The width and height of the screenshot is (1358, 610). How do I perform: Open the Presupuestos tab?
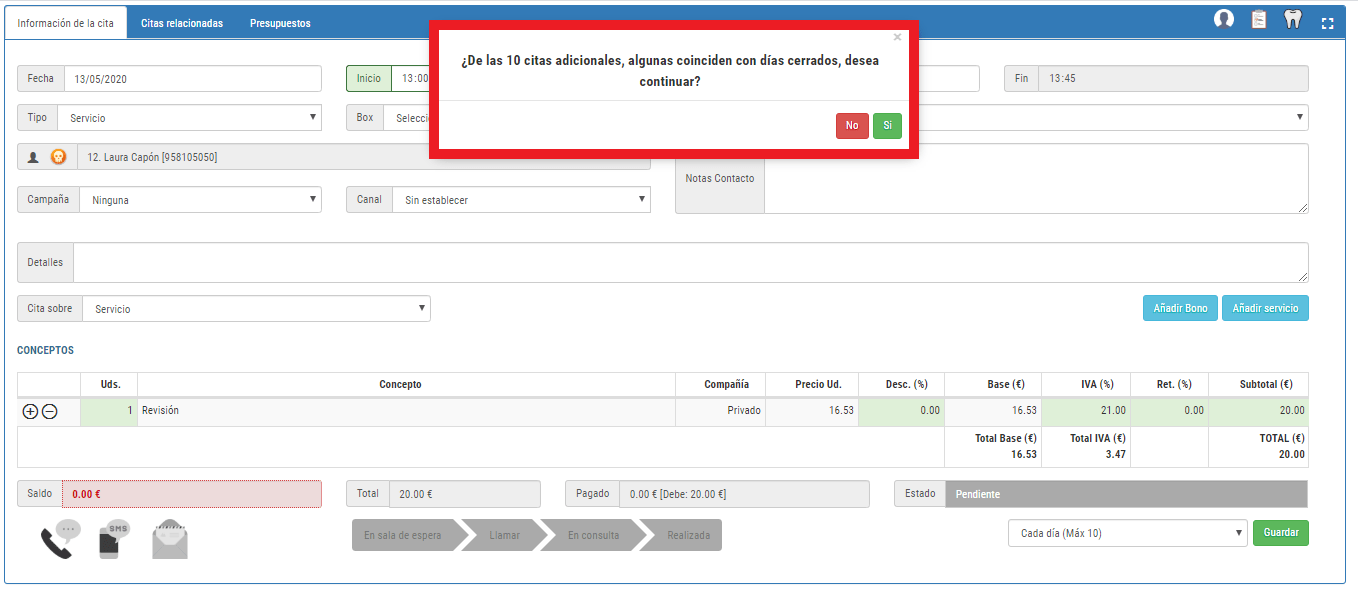click(280, 23)
